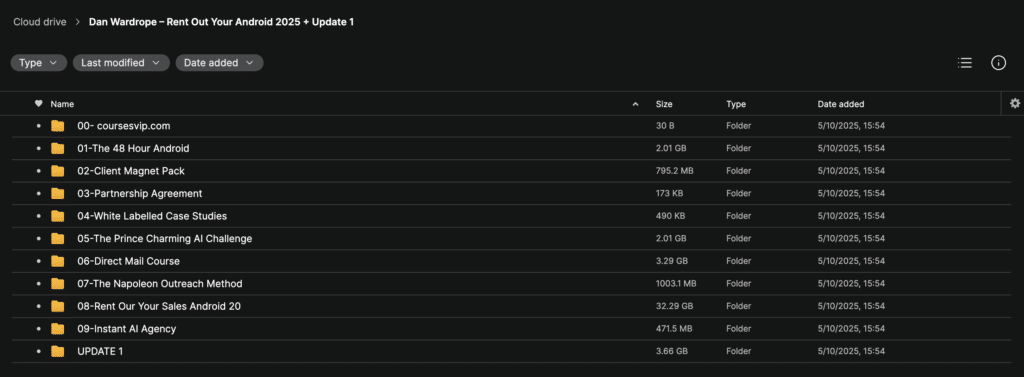Open column settings gear icon
The height and width of the screenshot is (377, 1024).
click(1014, 103)
